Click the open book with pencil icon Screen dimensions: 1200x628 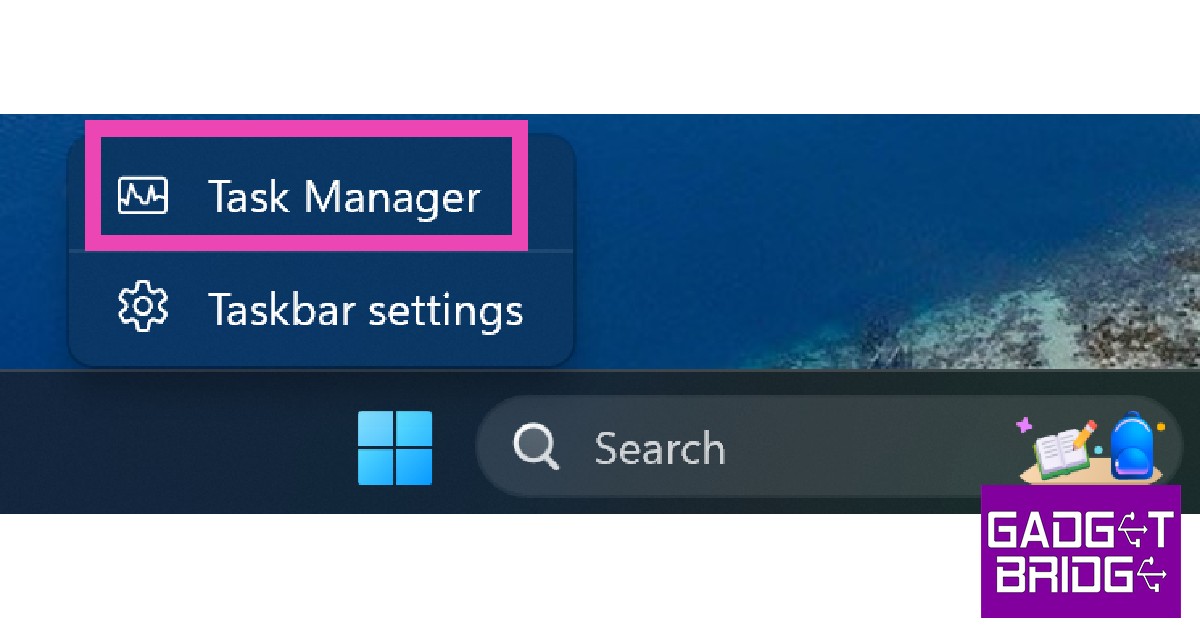(1063, 447)
